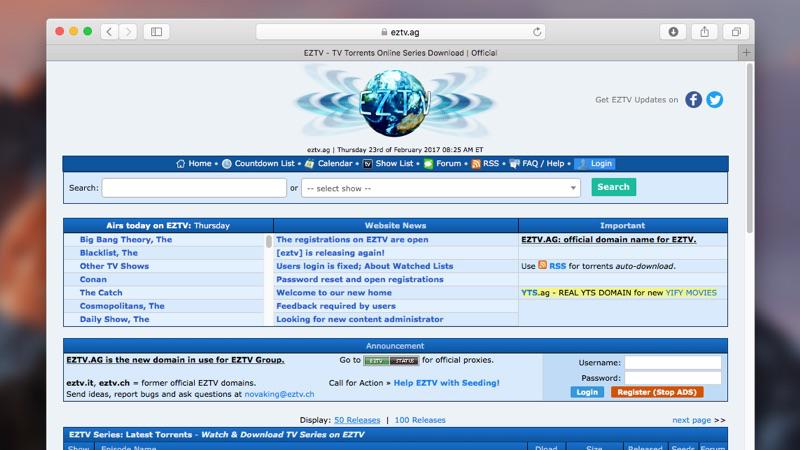This screenshot has height=450, width=800.
Task: Go to the Calendar page
Action: click(334, 164)
